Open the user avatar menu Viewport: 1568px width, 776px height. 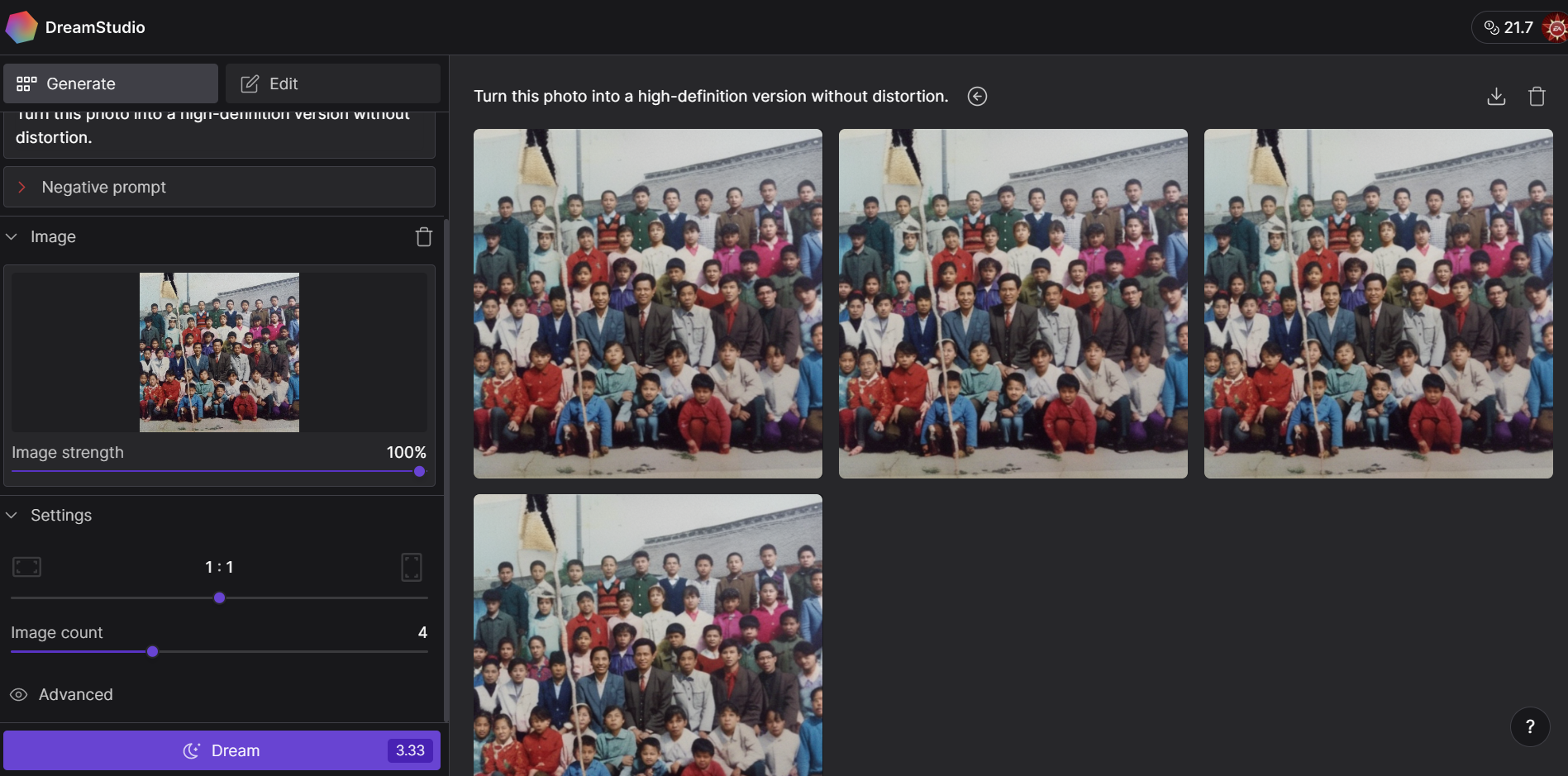[1556, 28]
